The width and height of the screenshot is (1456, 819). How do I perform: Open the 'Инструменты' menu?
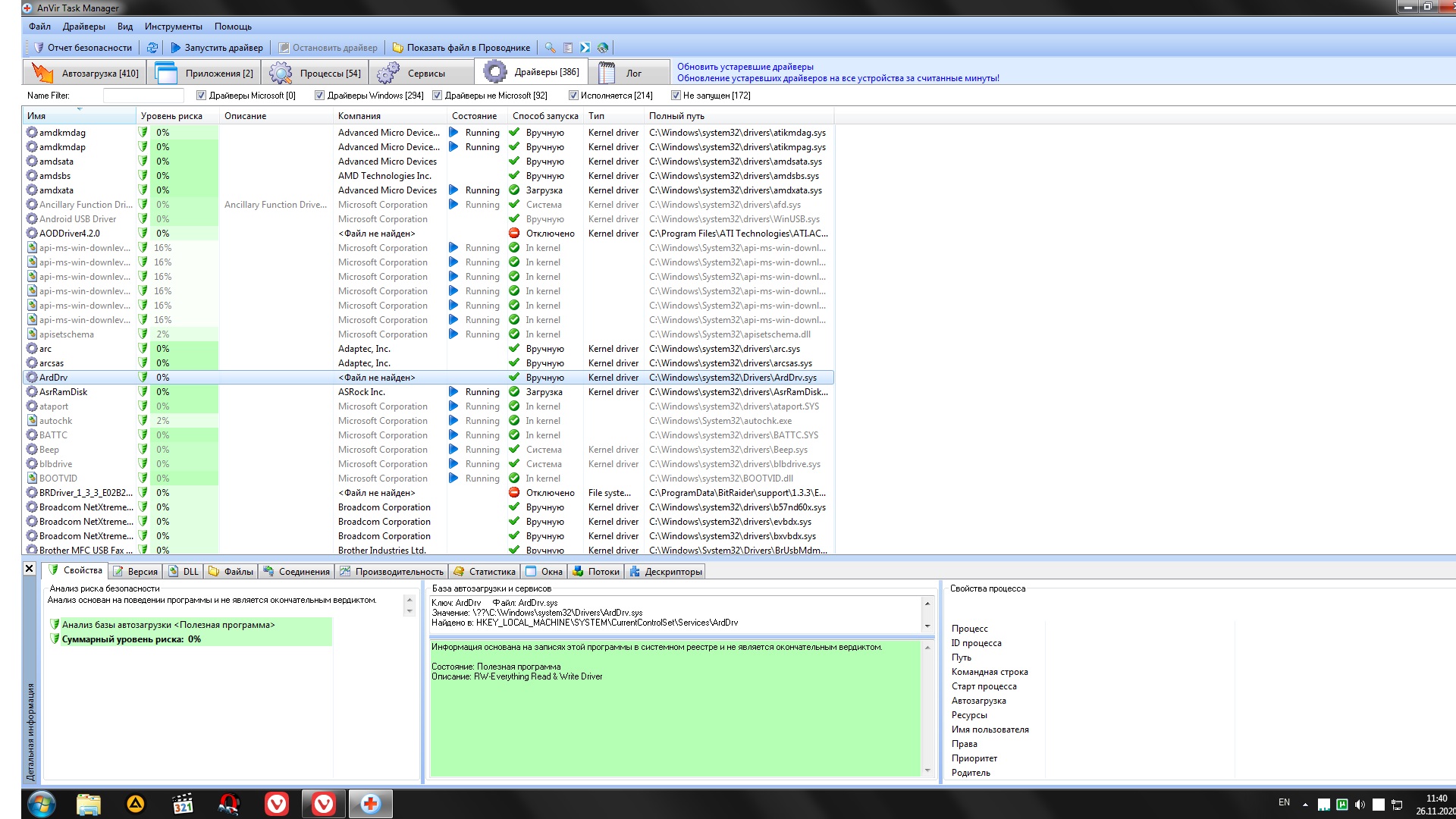pyautogui.click(x=173, y=27)
